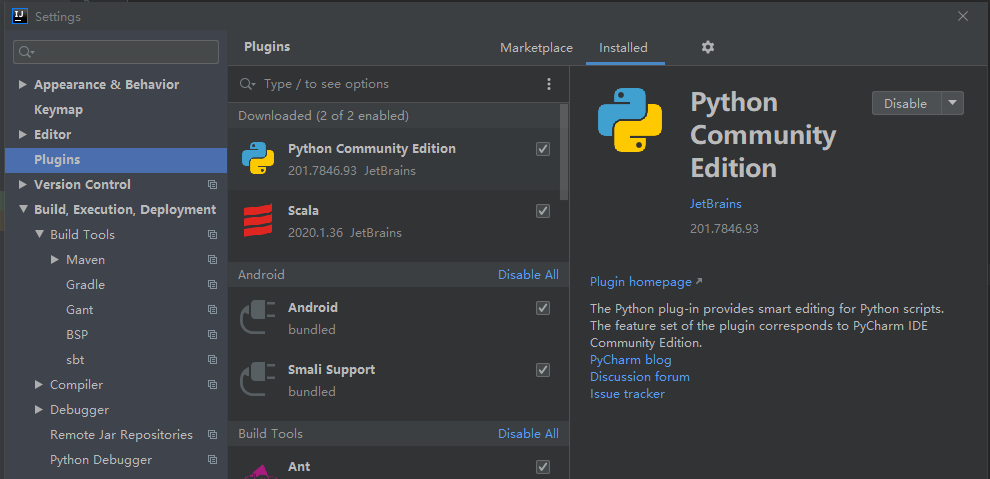Click the plugins settings gear icon
The image size is (990, 479).
click(x=708, y=47)
